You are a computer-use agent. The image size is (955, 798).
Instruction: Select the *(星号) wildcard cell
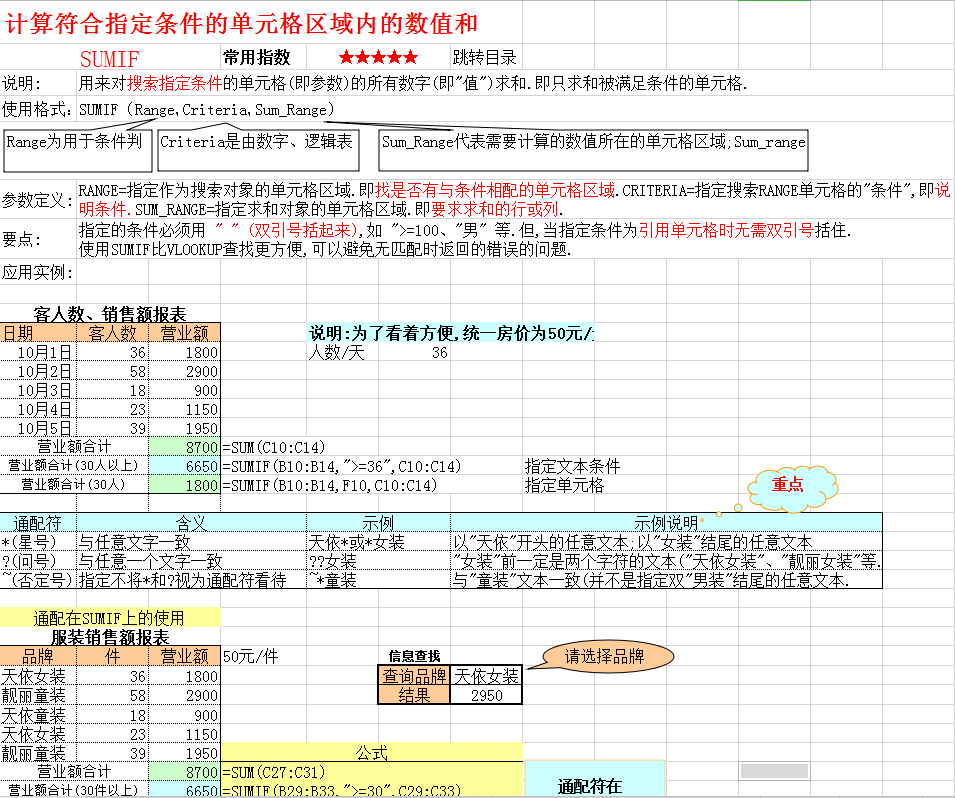(38, 542)
